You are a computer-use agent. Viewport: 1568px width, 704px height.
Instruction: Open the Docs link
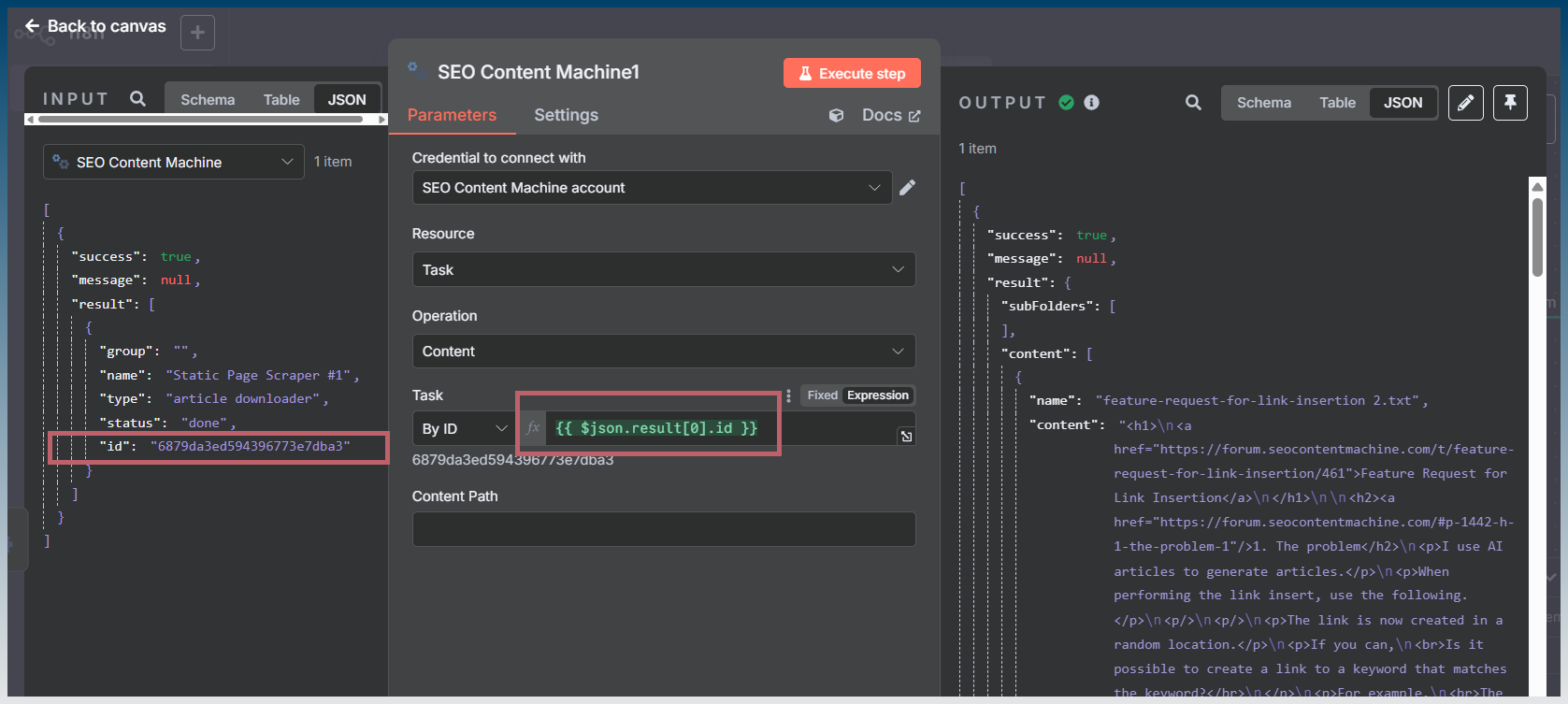891,115
